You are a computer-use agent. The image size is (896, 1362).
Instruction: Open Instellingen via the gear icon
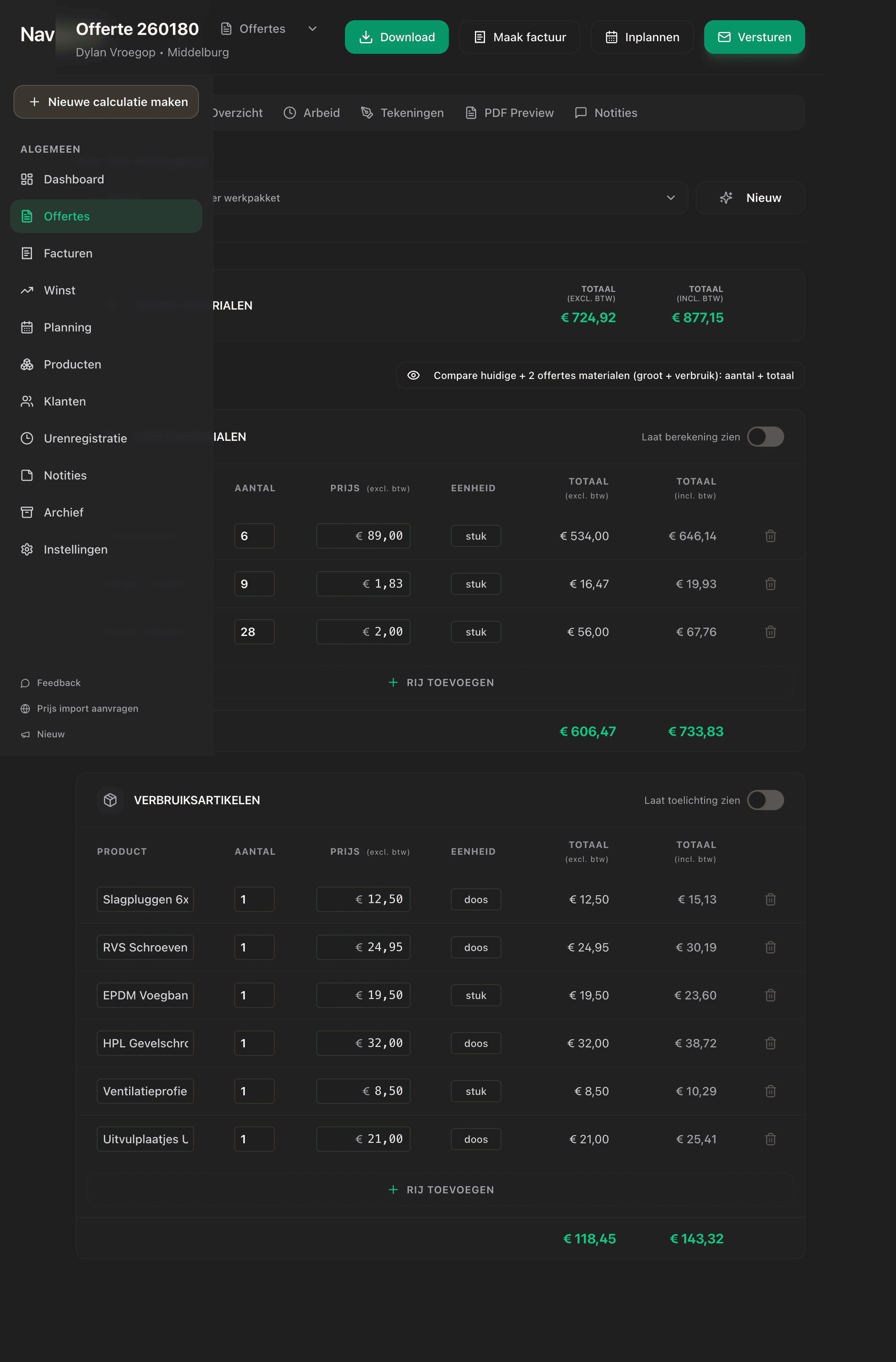coord(27,549)
